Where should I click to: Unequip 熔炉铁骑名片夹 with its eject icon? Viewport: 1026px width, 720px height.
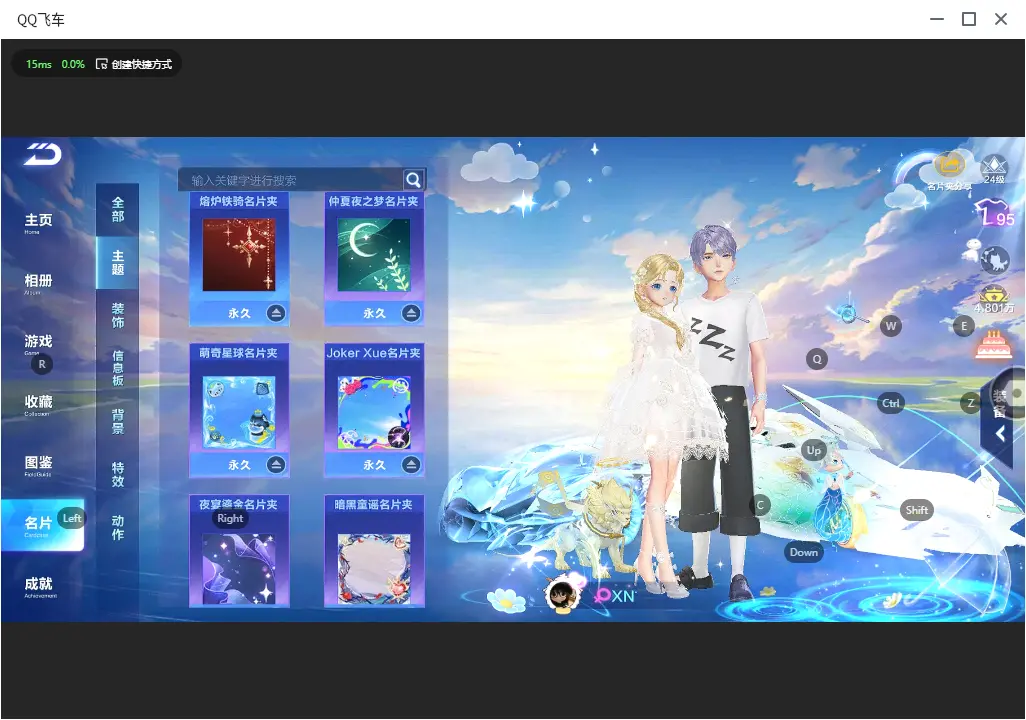[275, 314]
